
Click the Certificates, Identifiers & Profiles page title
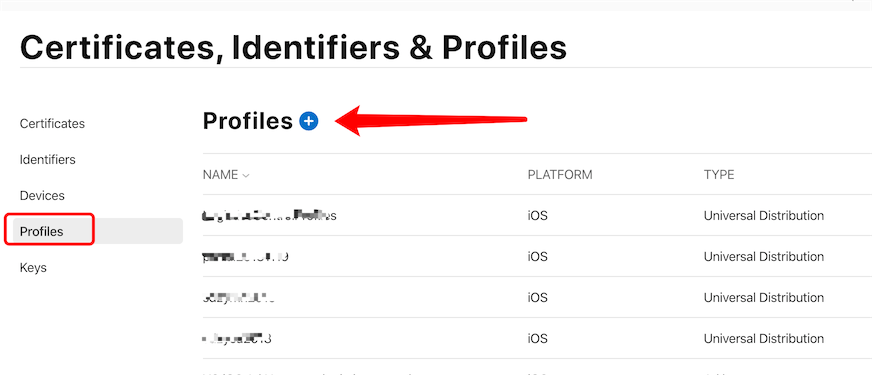tap(293, 47)
